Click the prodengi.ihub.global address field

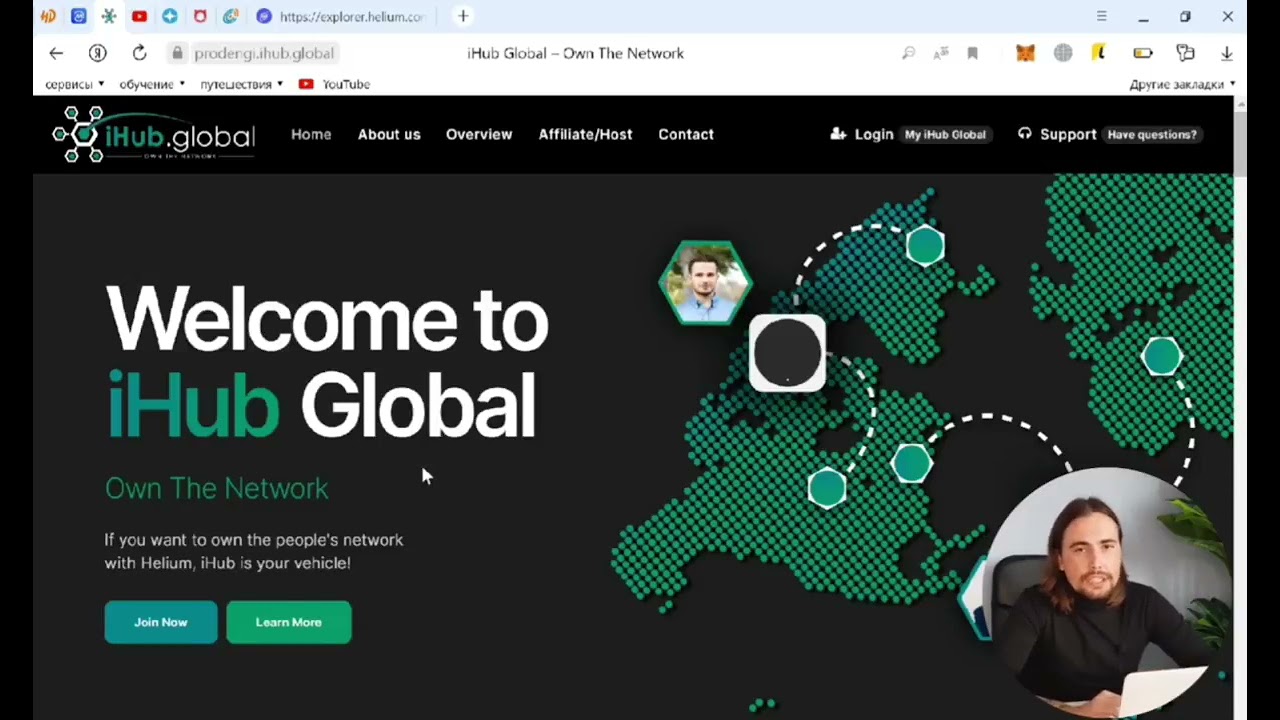pos(264,53)
